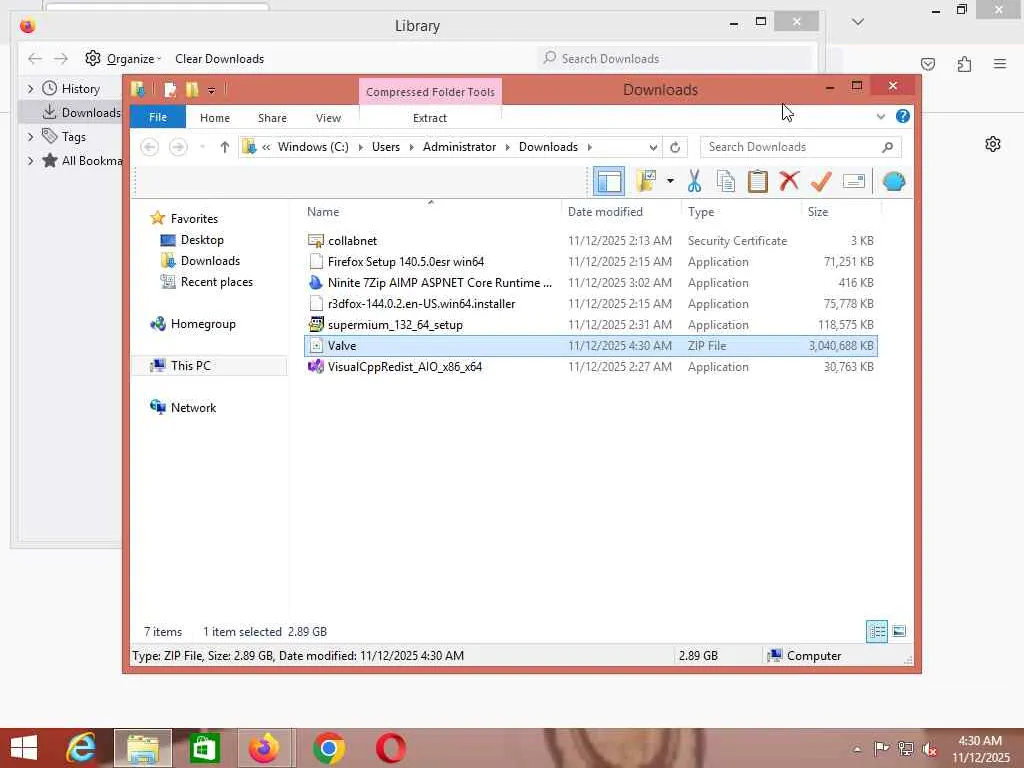Open Recent places in navigation pane

(x=216, y=281)
